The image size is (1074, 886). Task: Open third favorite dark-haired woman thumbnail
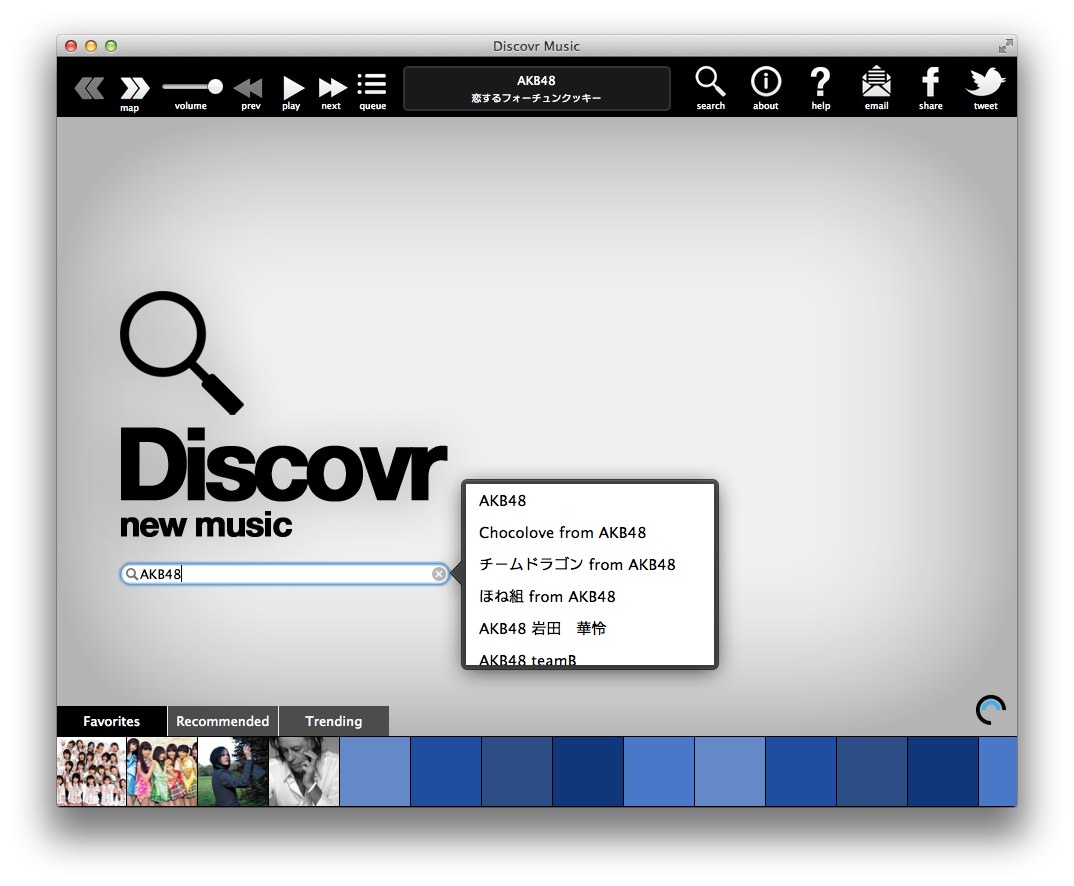click(234, 772)
